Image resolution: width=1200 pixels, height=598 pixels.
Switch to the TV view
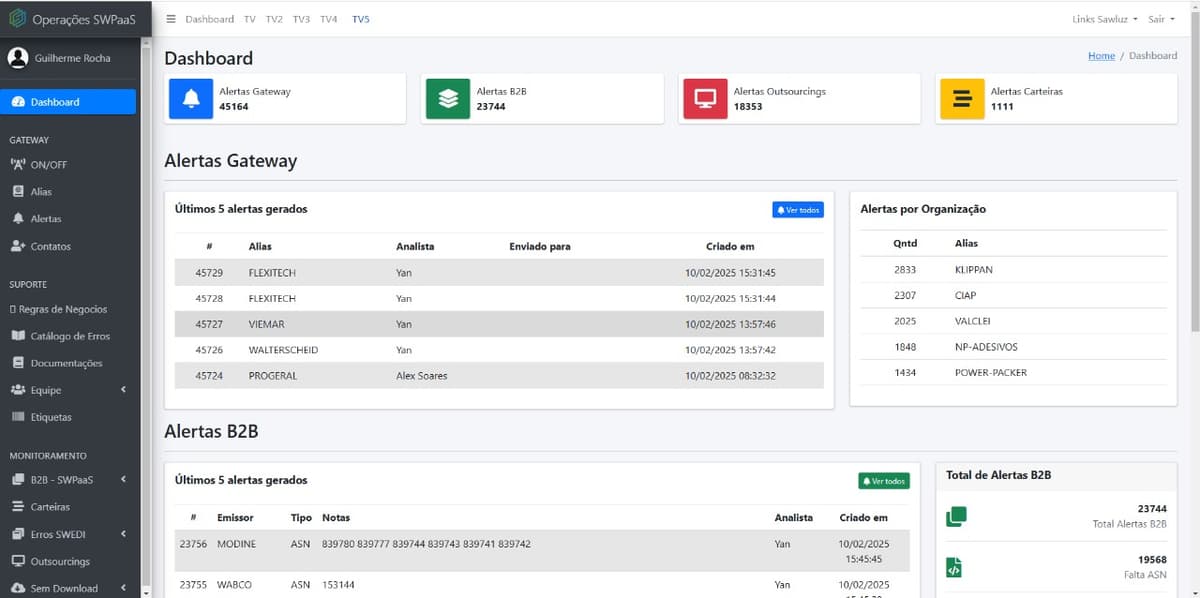(x=249, y=19)
